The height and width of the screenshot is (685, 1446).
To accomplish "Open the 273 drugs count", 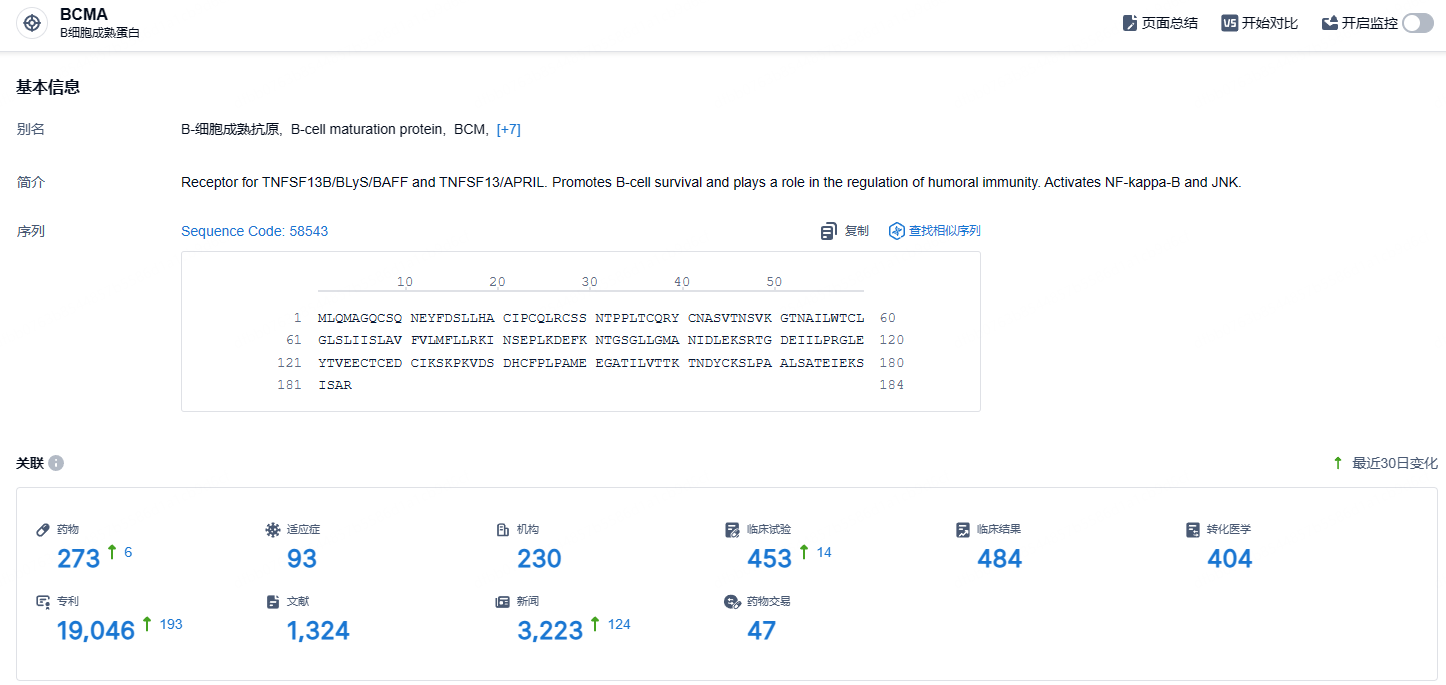I will pos(79,558).
